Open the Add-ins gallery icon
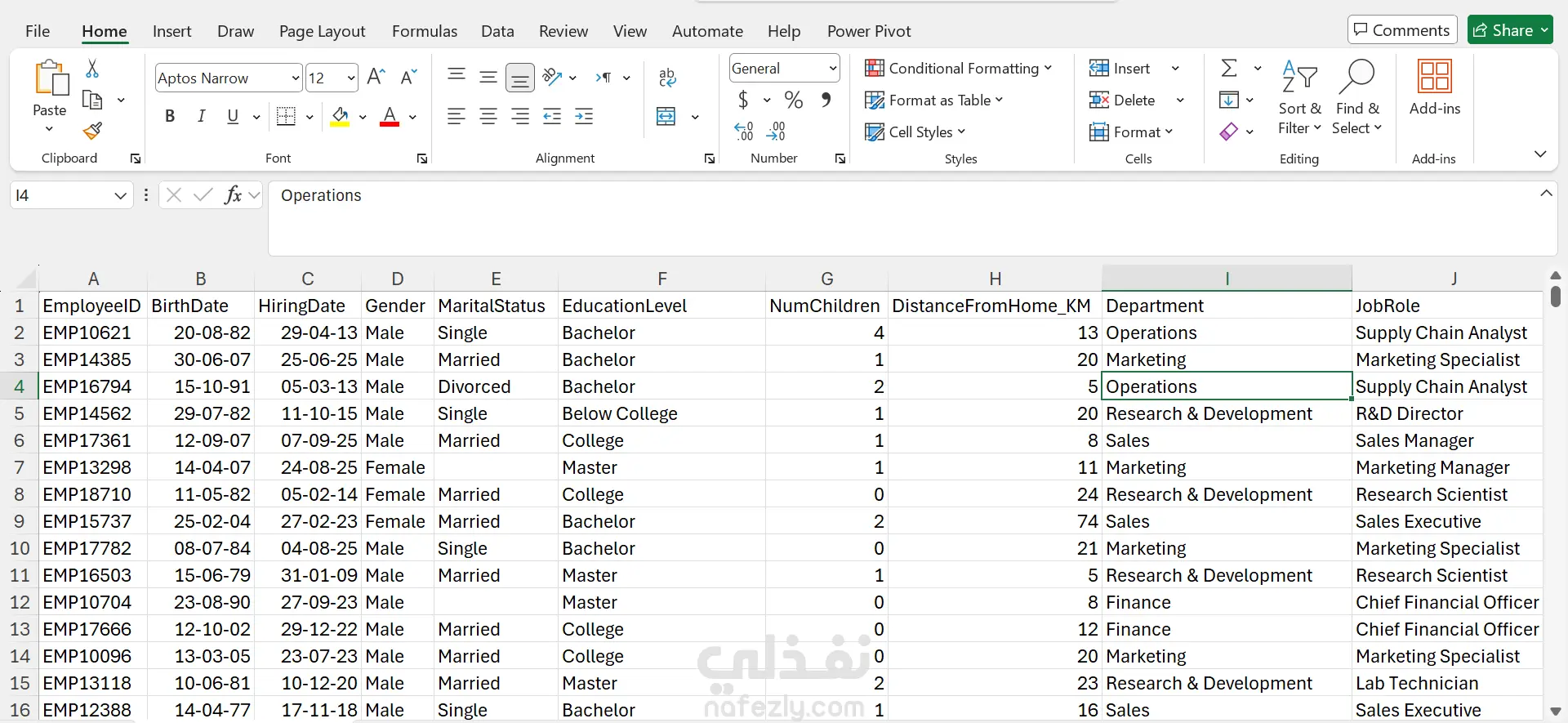 point(1435,76)
